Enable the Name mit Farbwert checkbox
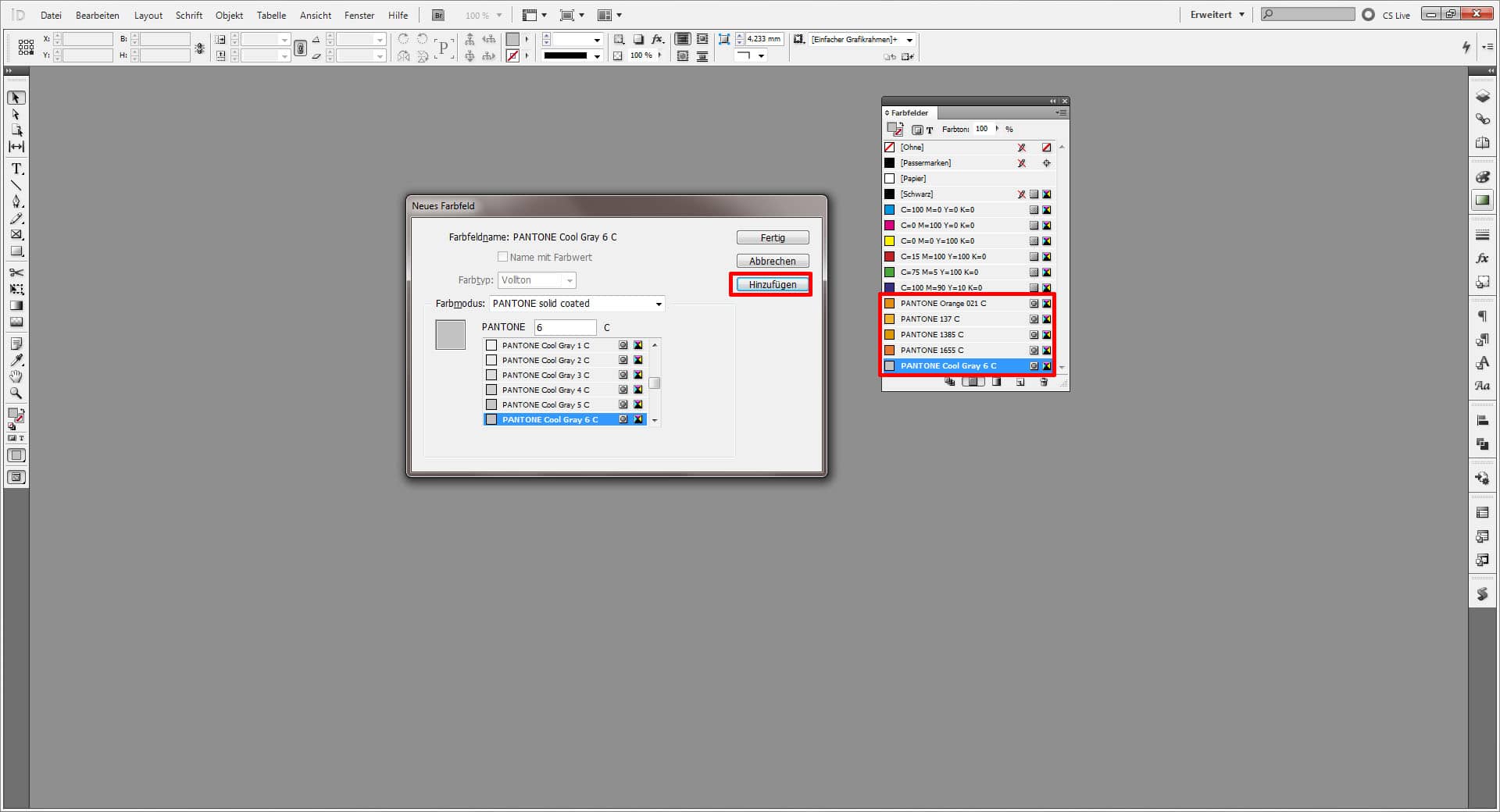The image size is (1500, 812). click(503, 257)
